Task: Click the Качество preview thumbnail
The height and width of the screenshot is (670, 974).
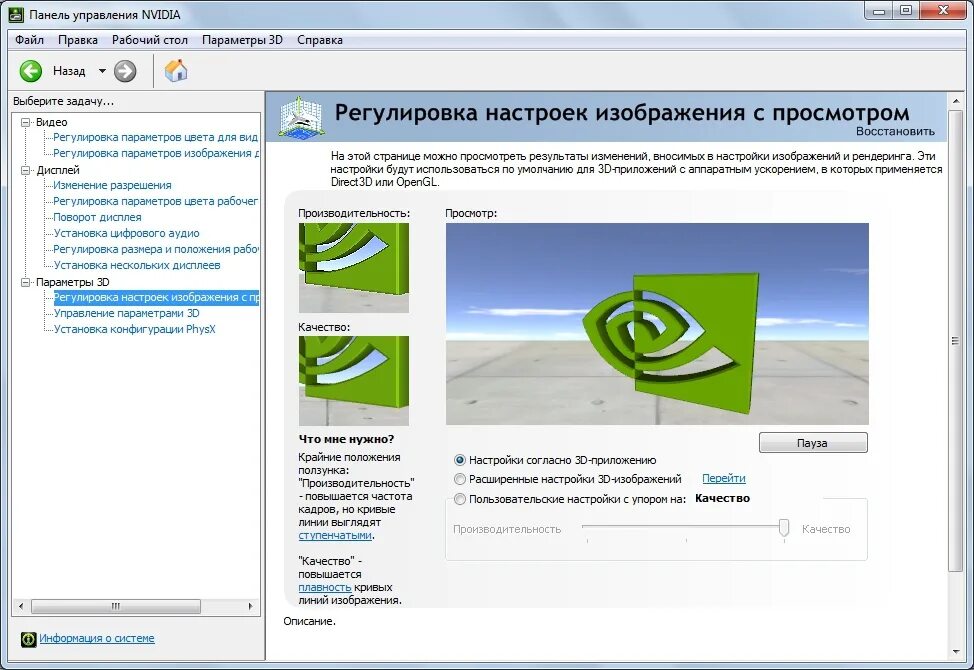Action: (x=353, y=381)
